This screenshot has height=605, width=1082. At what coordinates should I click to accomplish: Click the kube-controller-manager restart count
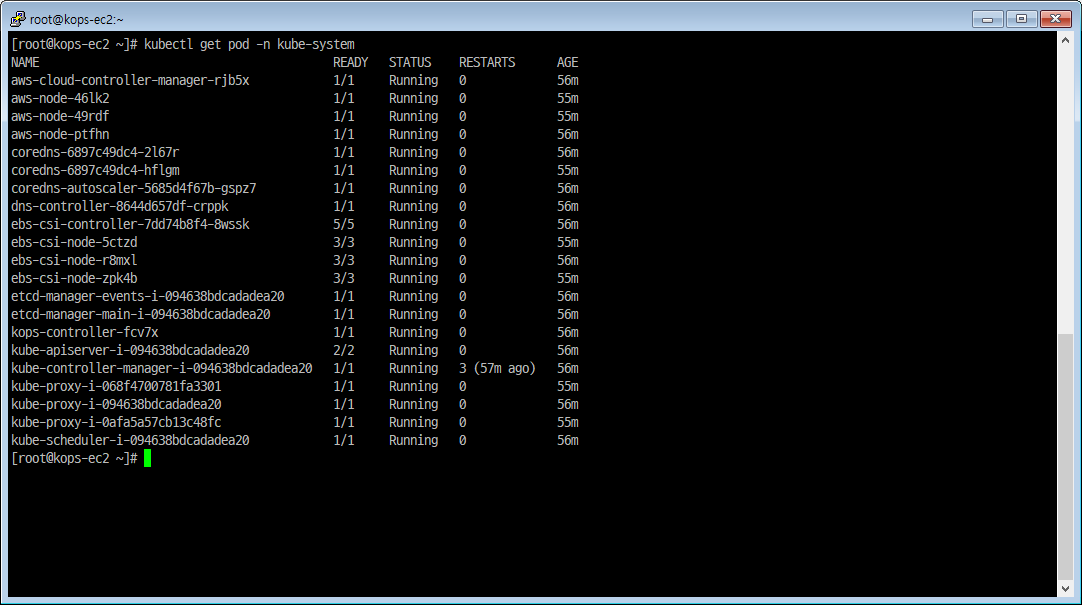[x=497, y=368]
